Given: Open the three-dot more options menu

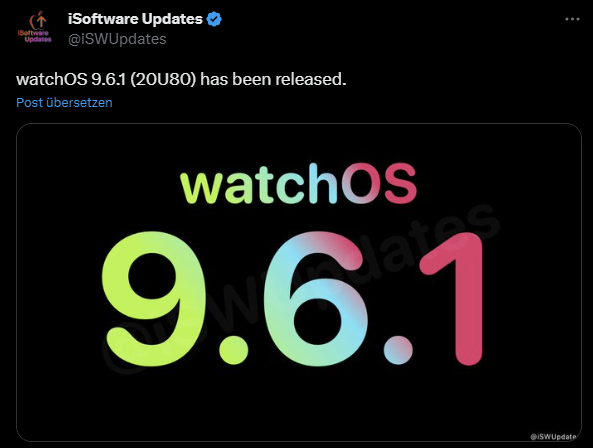Looking at the screenshot, I should tap(572, 19).
